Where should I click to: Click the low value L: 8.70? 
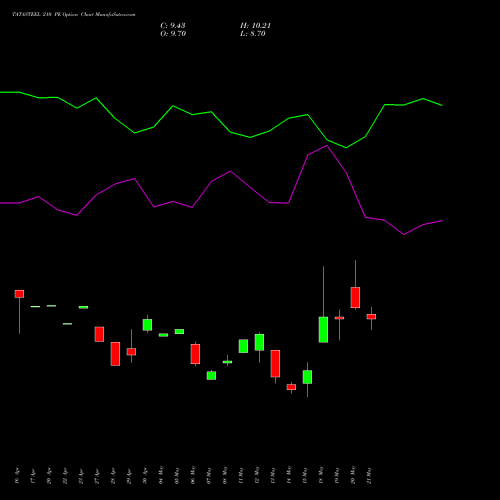[253, 34]
